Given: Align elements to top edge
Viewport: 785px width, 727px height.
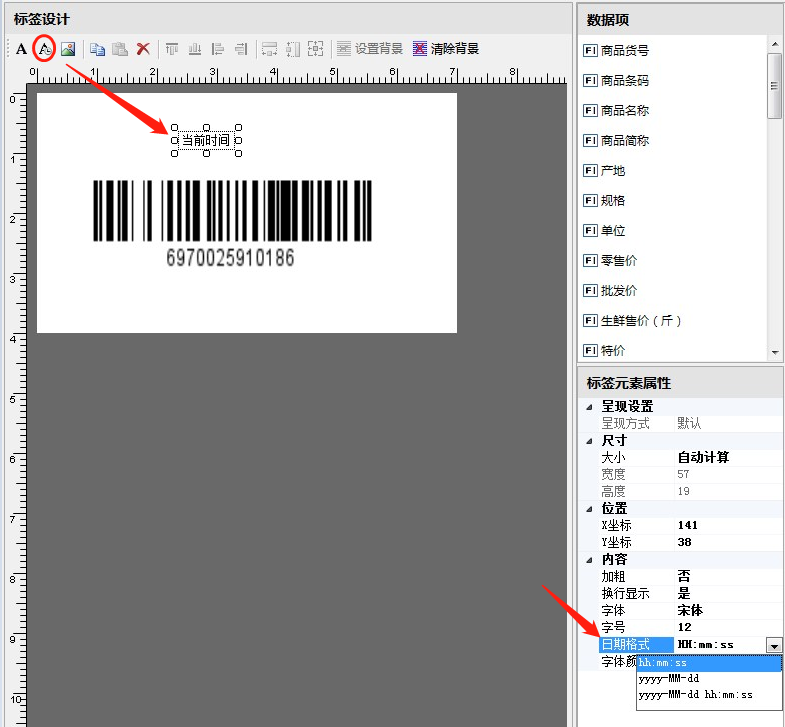Looking at the screenshot, I should (172, 49).
